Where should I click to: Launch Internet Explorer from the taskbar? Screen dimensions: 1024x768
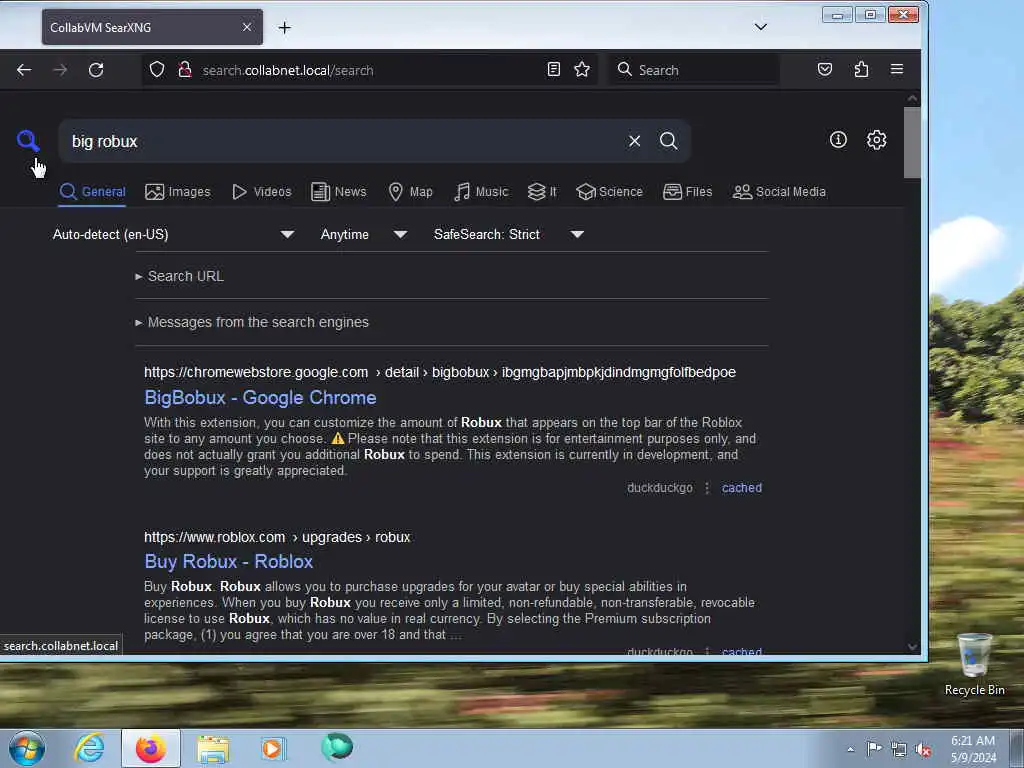[x=89, y=748]
